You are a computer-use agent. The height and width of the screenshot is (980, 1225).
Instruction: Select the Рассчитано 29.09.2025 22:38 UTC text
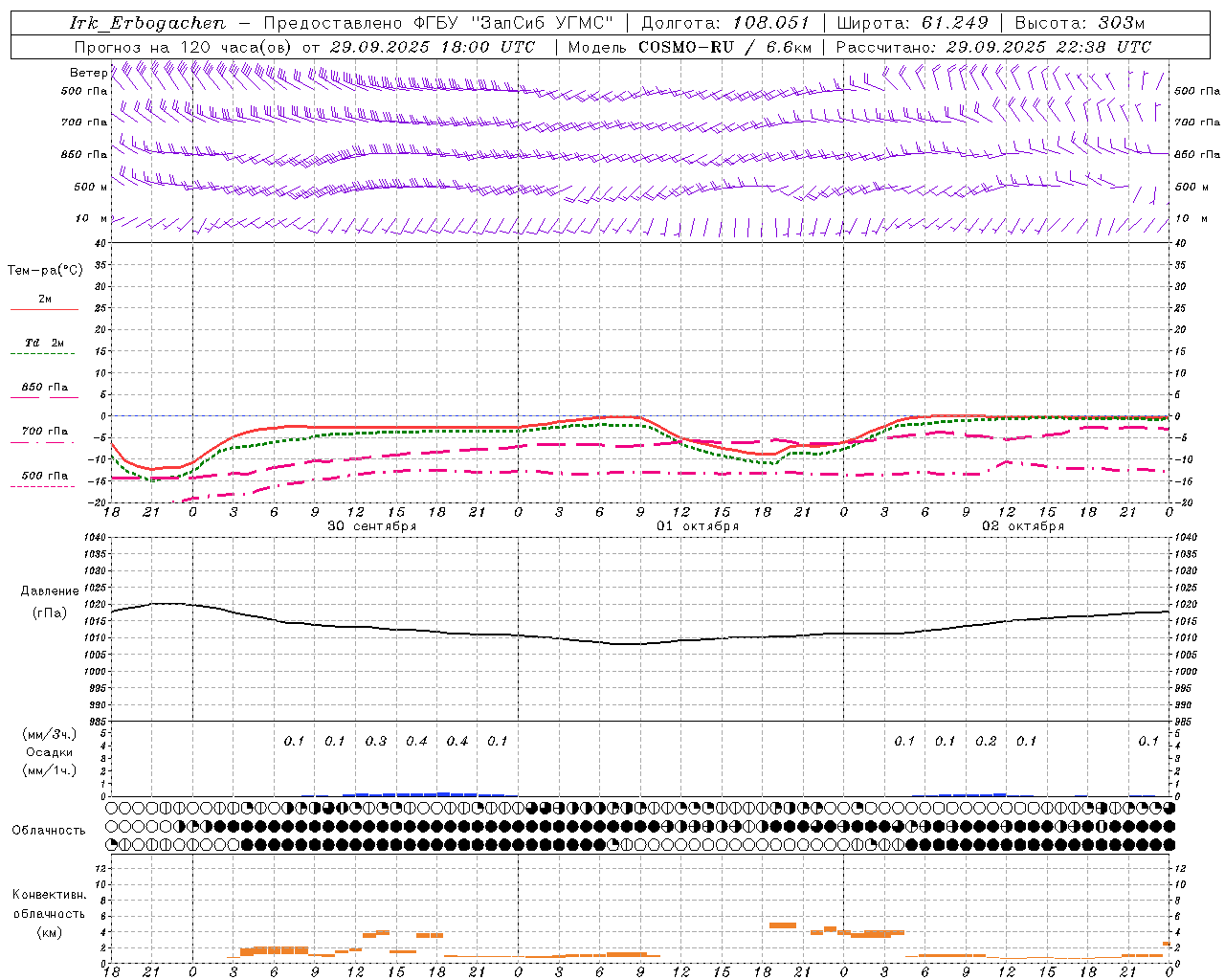[993, 47]
